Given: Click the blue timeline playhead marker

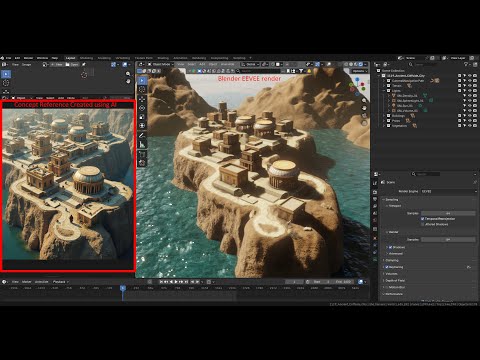Looking at the screenshot, I should 123,288.
